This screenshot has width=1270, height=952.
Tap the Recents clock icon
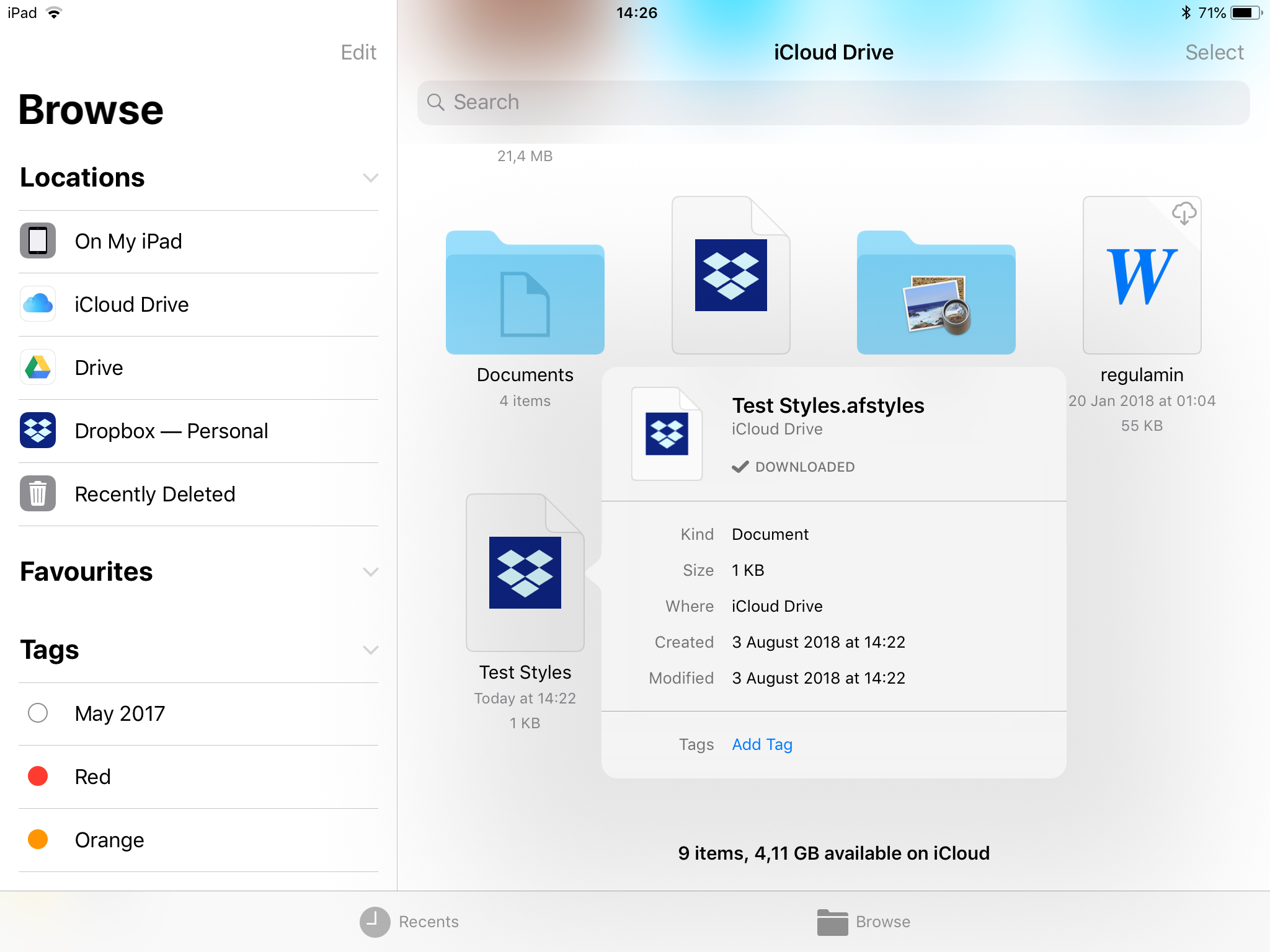point(375,922)
